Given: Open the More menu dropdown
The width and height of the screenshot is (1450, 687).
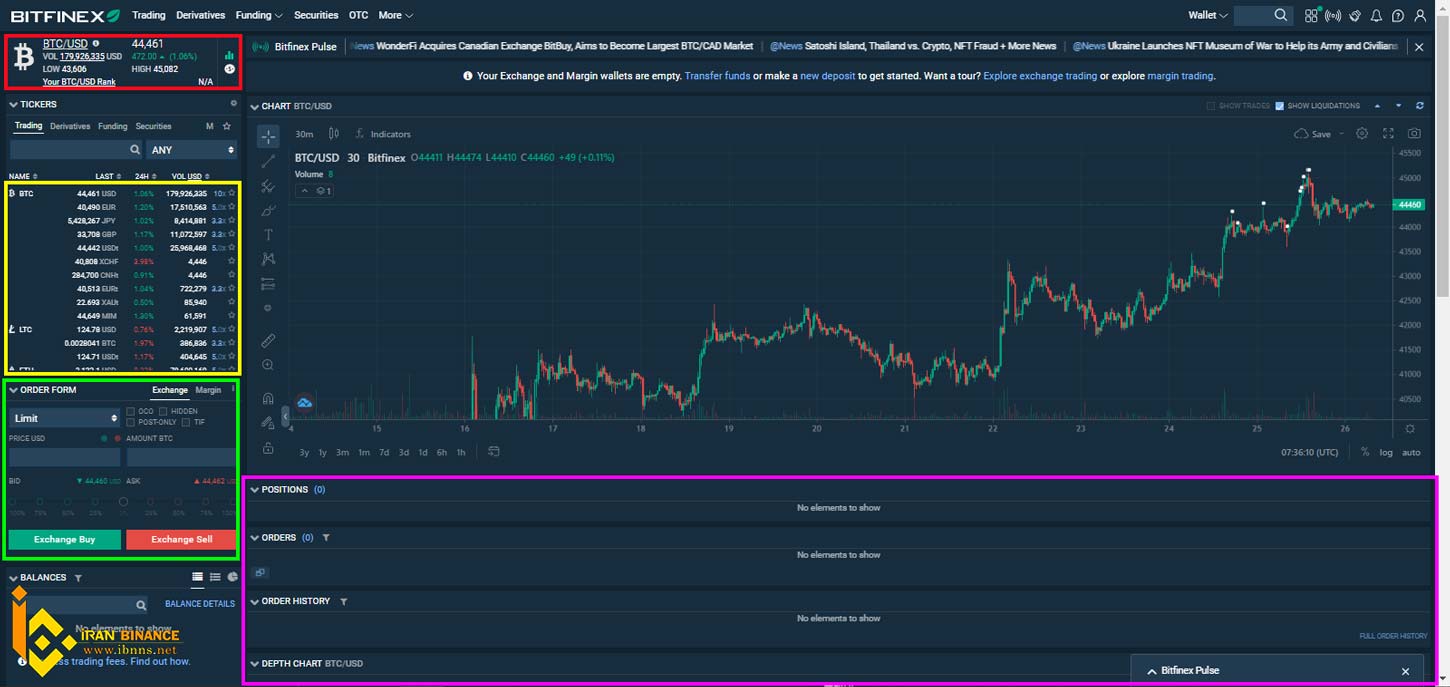Looking at the screenshot, I should [x=396, y=15].
